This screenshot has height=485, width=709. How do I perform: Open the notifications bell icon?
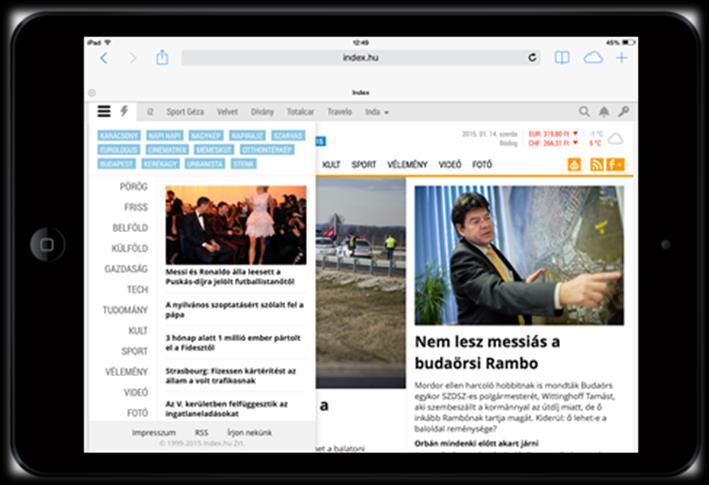[x=604, y=111]
